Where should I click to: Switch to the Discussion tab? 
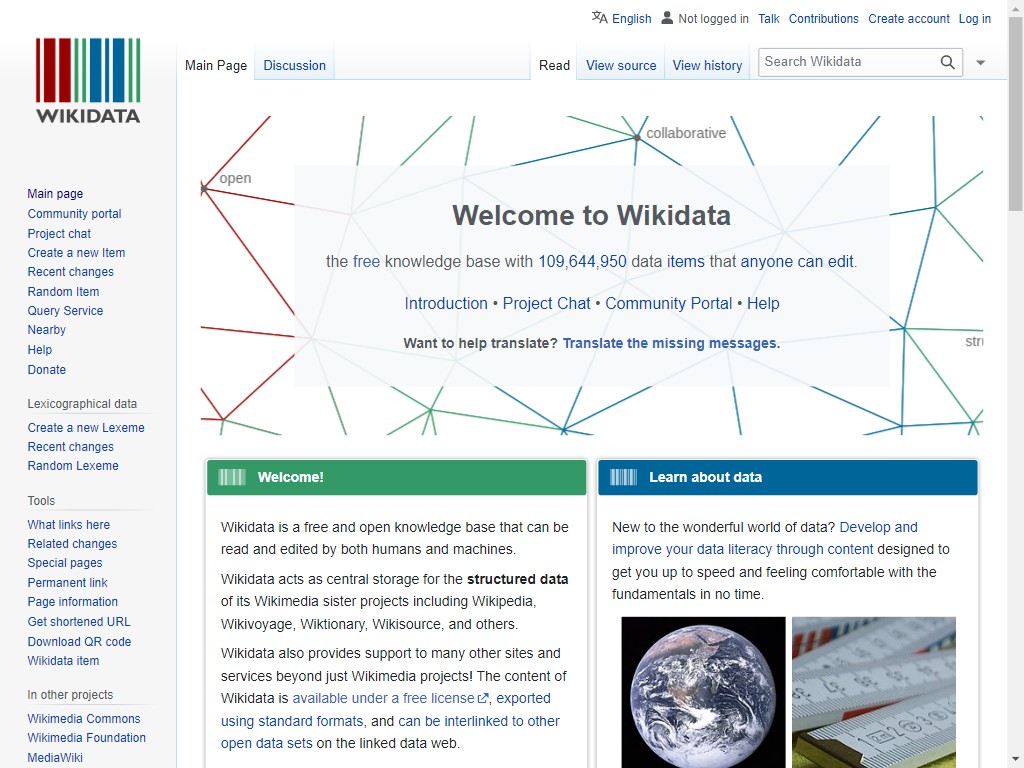pyautogui.click(x=294, y=65)
